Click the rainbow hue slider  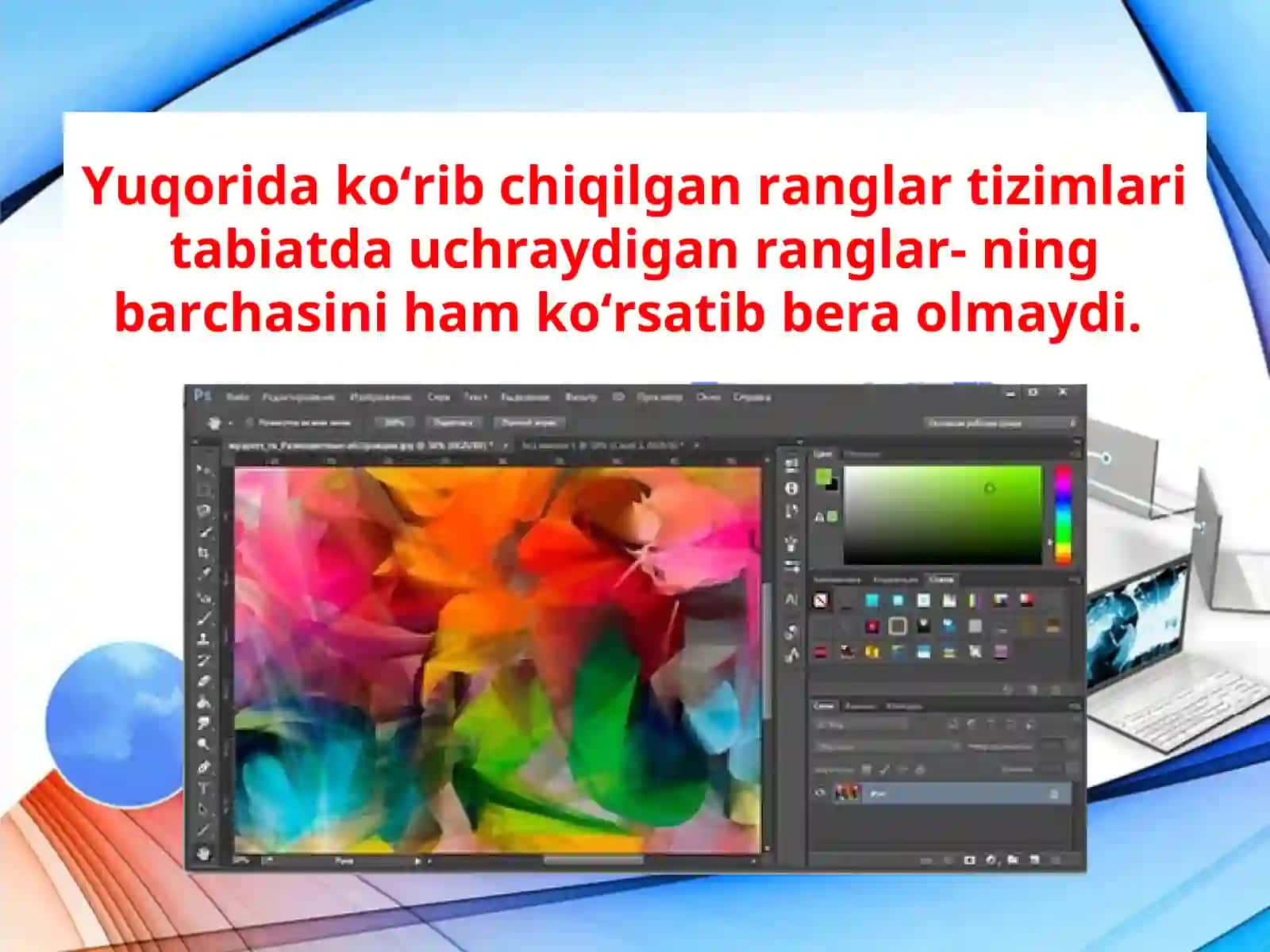pos(1063,514)
